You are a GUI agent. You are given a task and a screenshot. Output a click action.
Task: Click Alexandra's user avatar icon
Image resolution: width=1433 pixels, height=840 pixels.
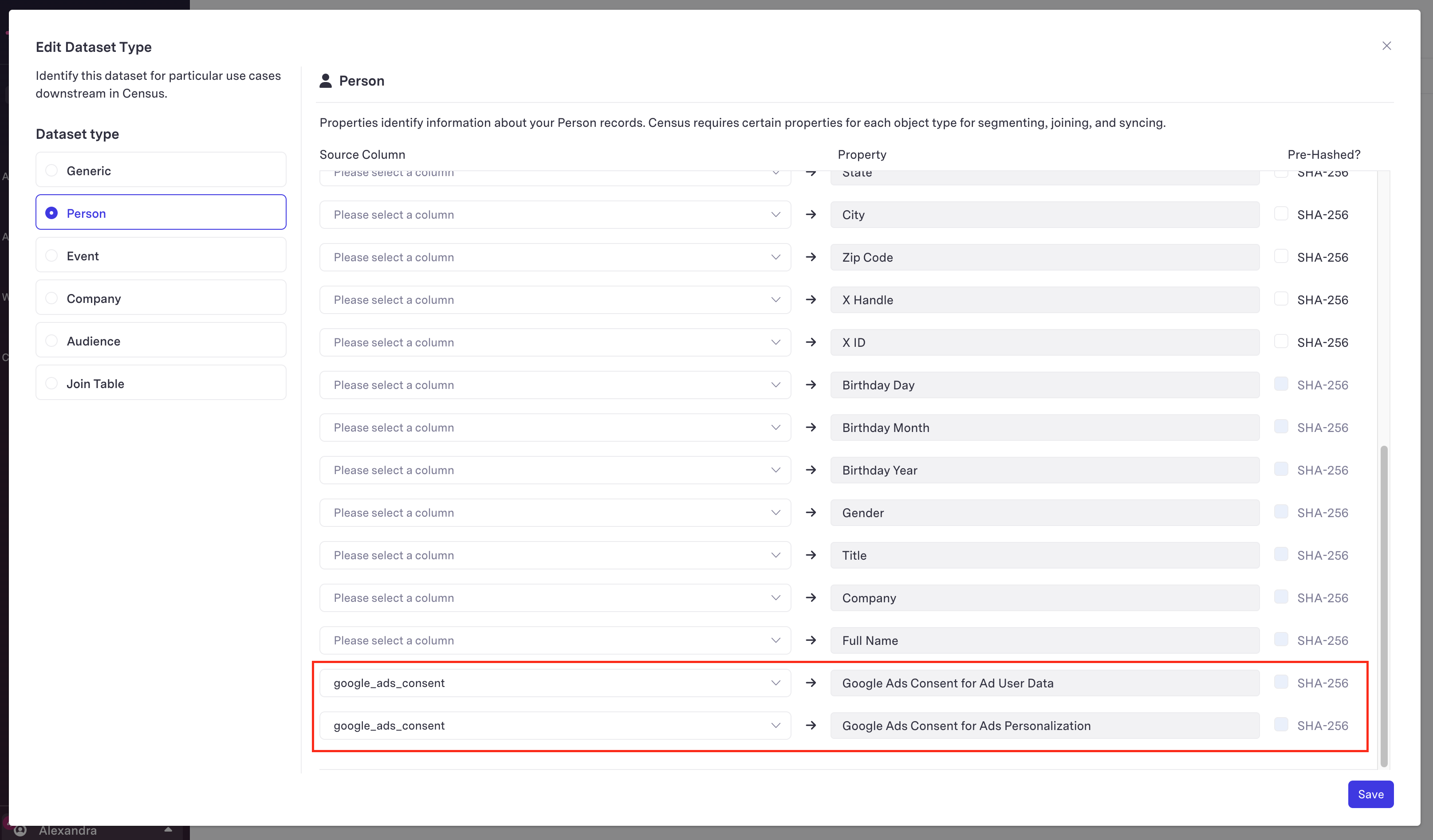tap(20, 830)
